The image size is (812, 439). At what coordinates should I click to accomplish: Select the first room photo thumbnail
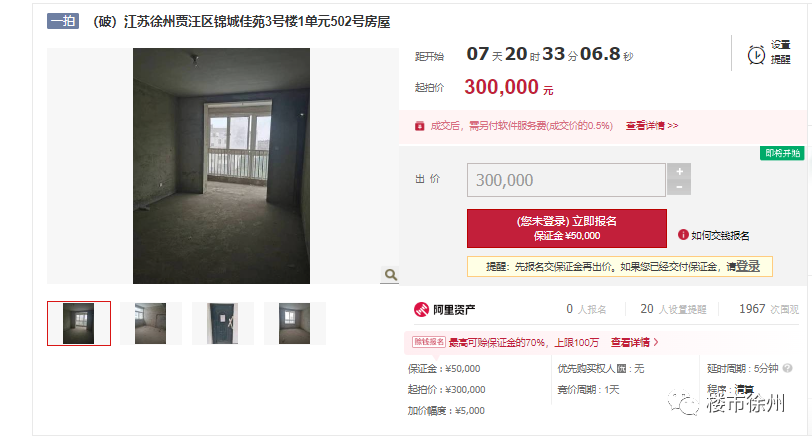point(79,324)
